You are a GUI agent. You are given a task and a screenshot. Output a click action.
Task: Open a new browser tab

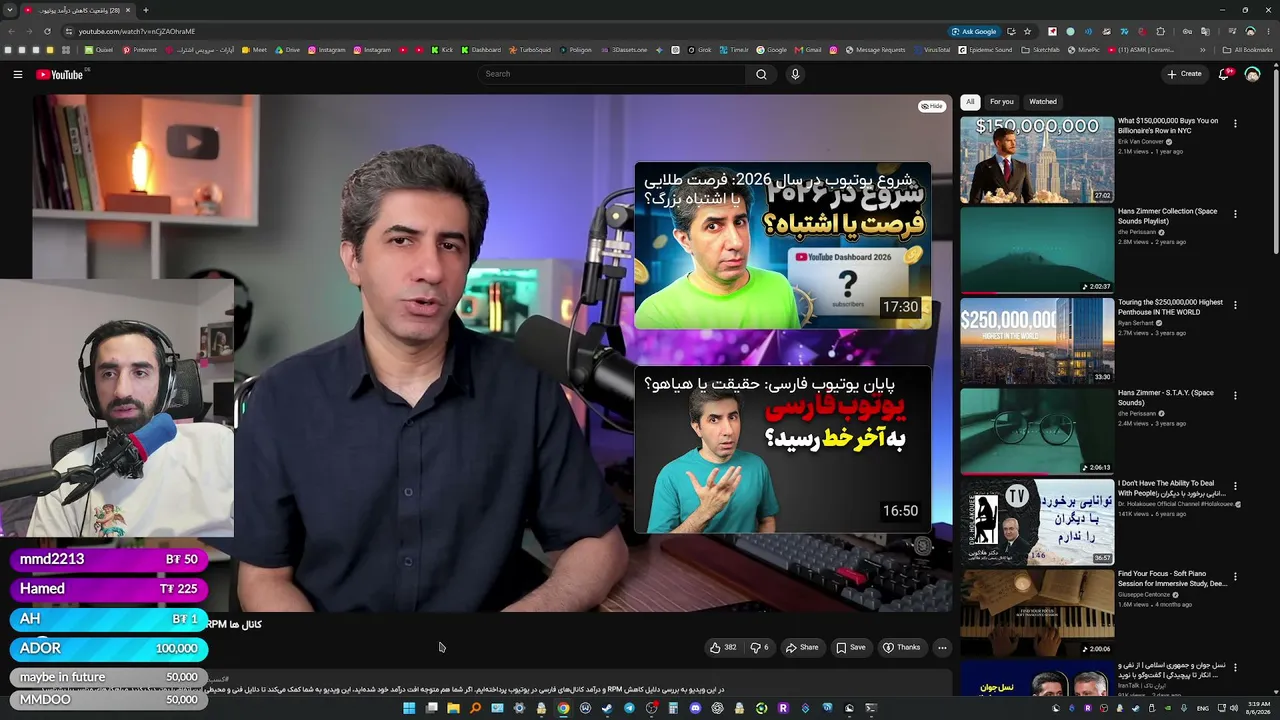click(x=146, y=10)
